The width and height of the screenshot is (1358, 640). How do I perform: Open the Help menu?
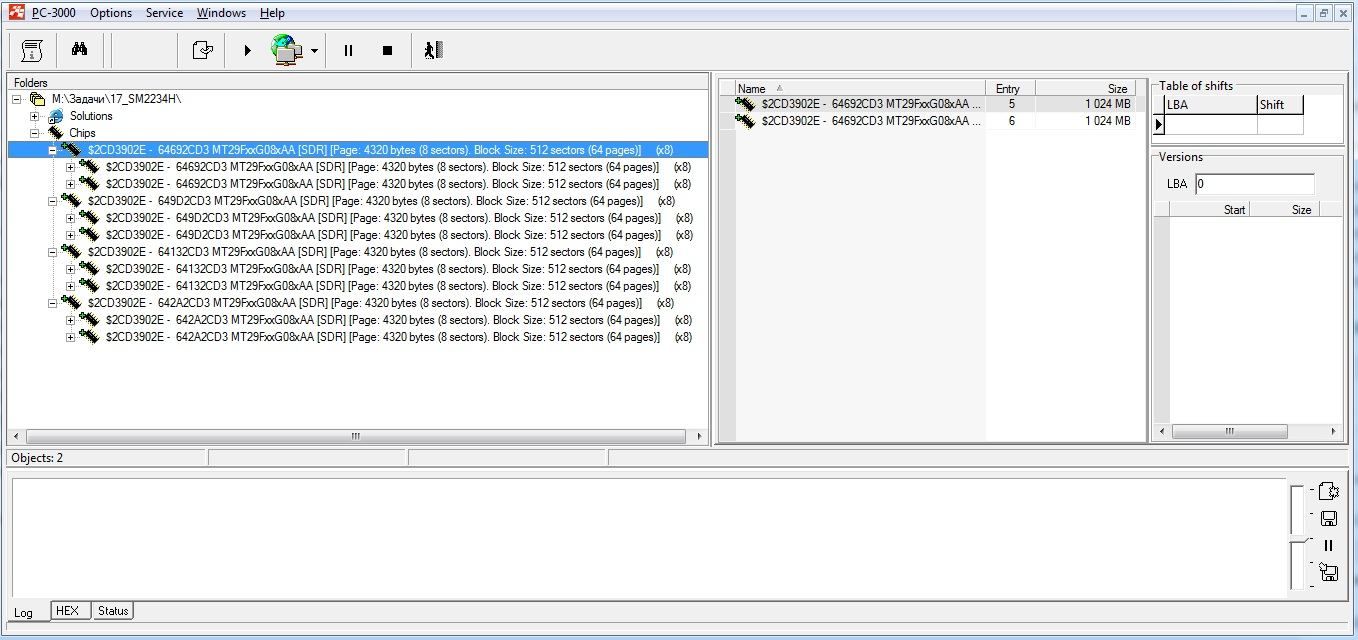(272, 13)
